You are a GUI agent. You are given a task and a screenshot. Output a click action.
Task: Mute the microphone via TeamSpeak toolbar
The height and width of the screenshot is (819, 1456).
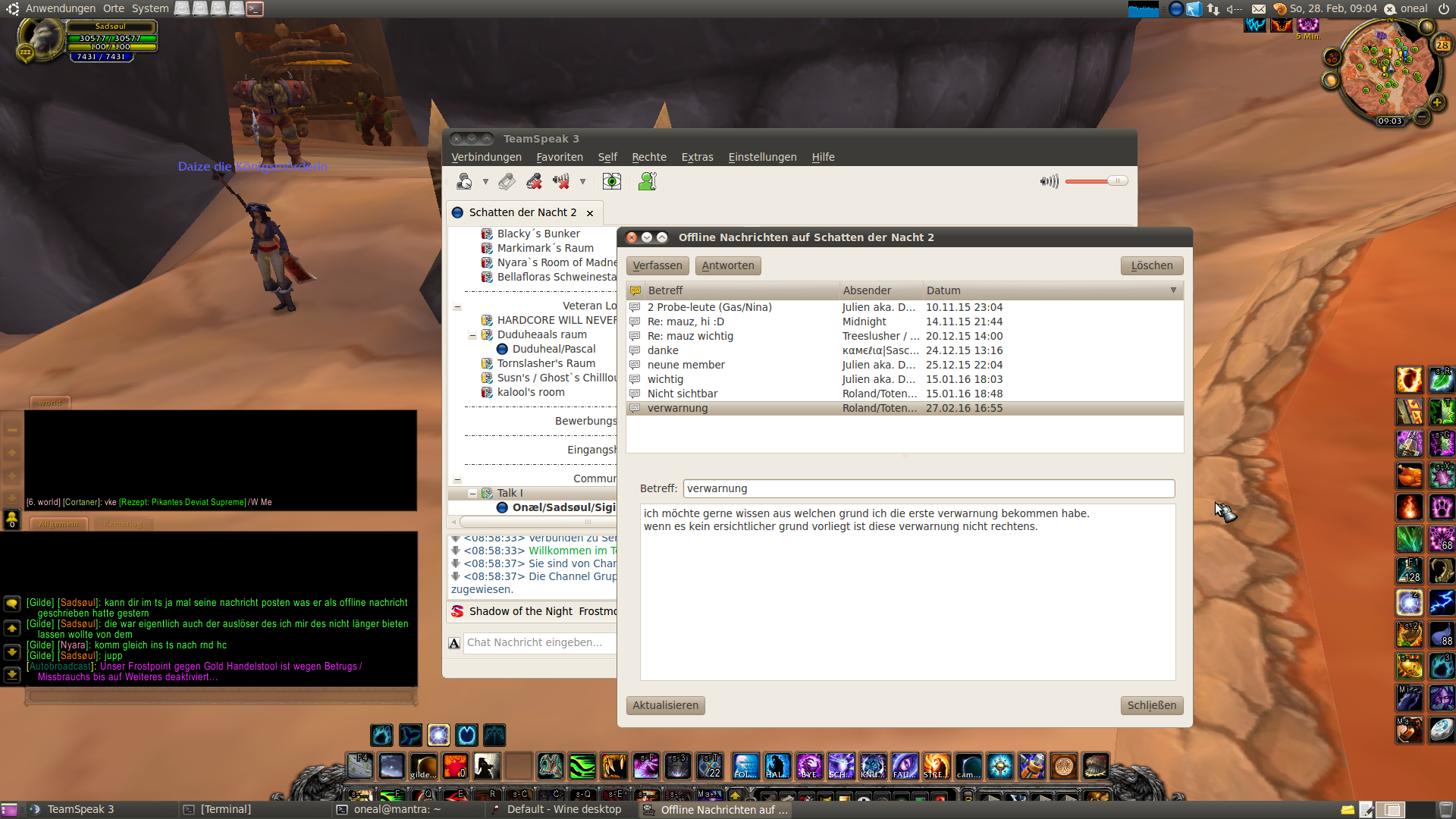534,181
